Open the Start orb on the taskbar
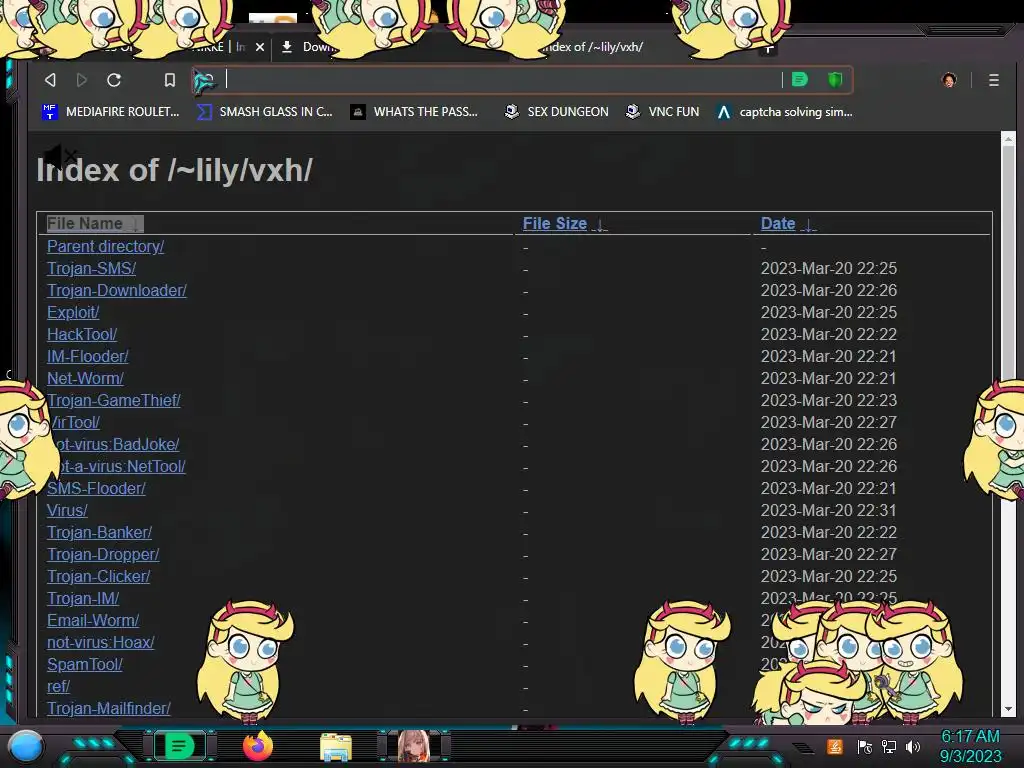Viewport: 1024px width, 768px height. click(x=26, y=746)
